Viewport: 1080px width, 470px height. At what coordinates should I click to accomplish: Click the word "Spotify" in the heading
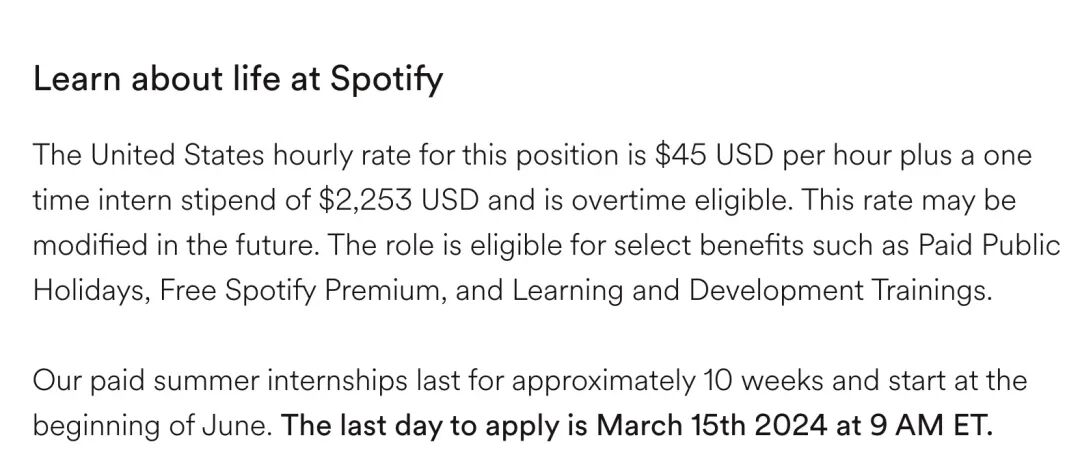[385, 79]
